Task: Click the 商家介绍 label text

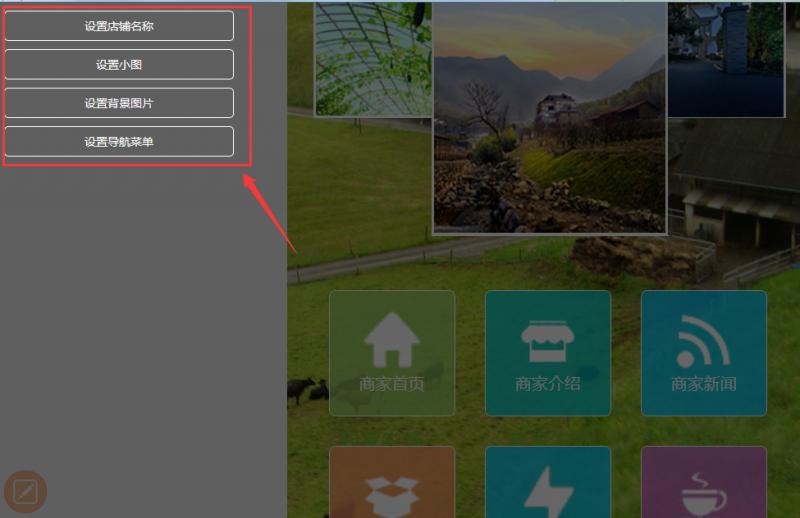Action: click(x=547, y=384)
